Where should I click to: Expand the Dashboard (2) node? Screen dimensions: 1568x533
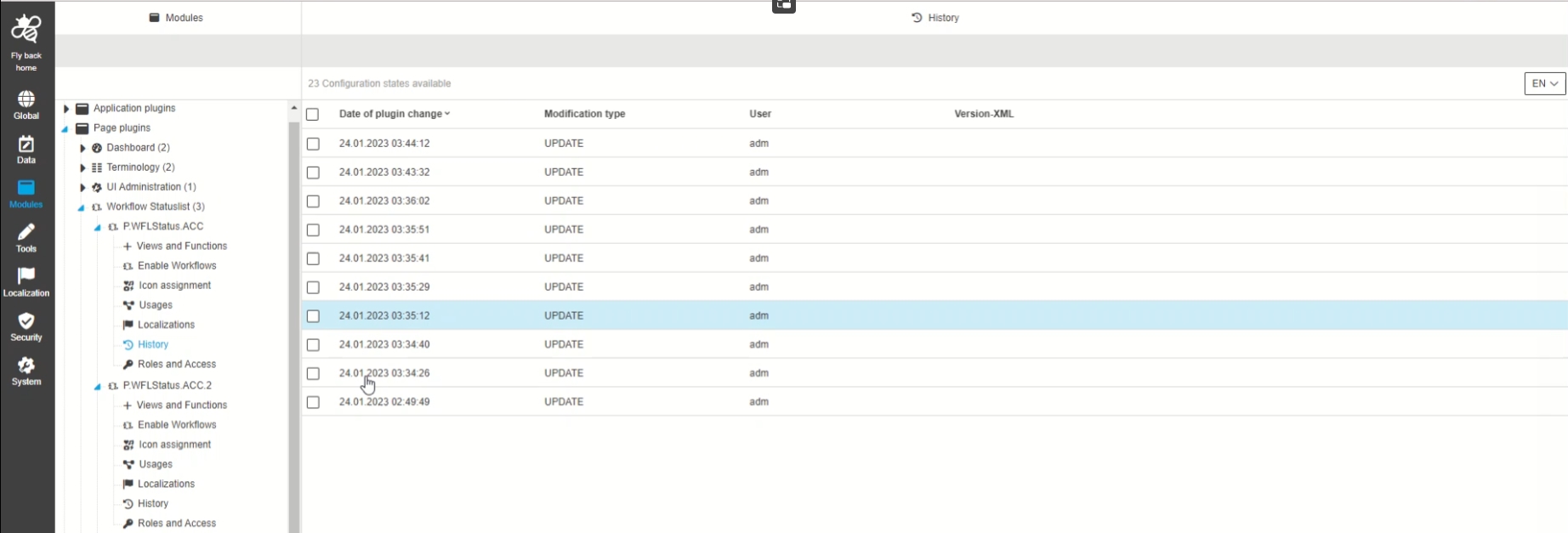click(x=82, y=148)
